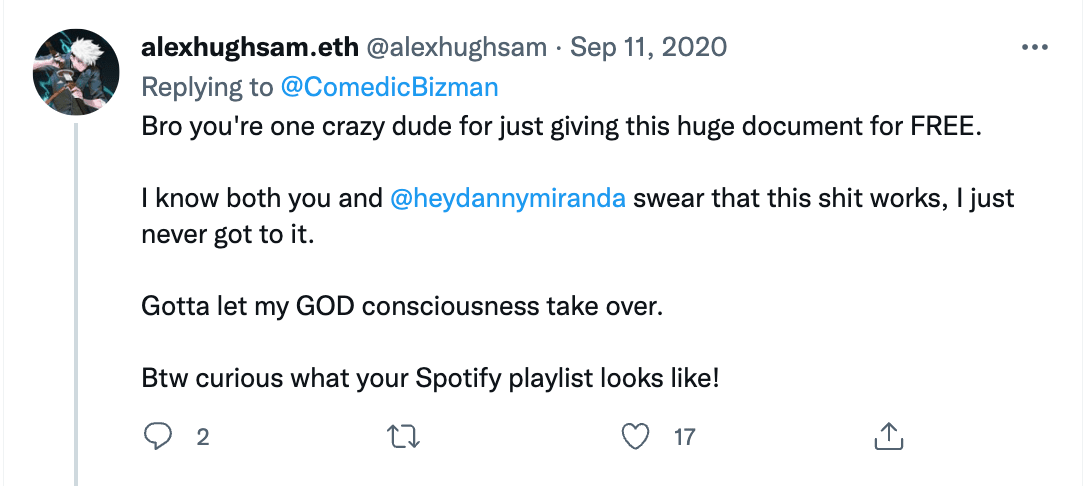
Task: Open the three-dot more options menu
Action: [1035, 48]
